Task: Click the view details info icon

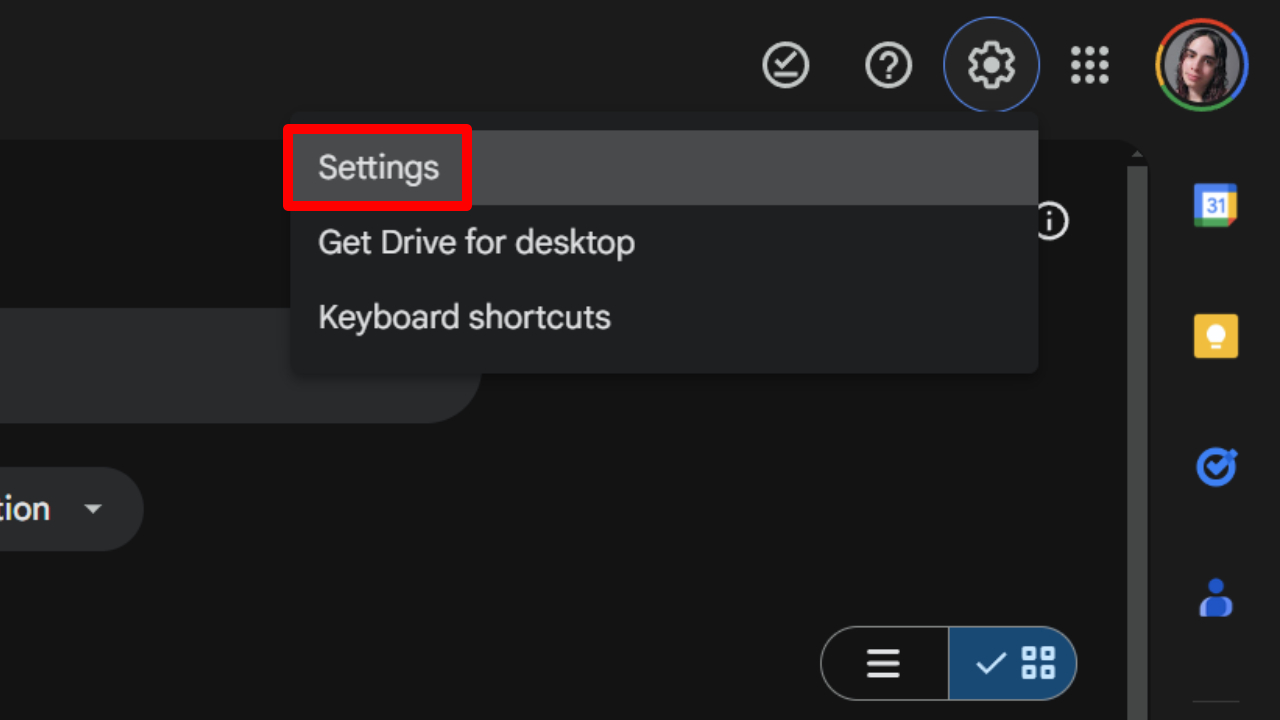Action: coord(1051,221)
